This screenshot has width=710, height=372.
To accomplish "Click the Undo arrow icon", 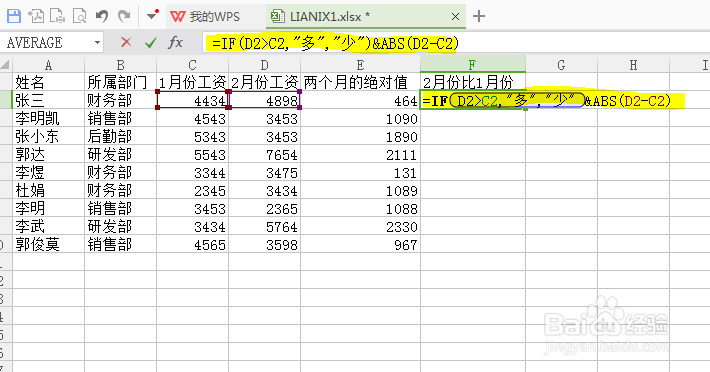I will (102, 16).
